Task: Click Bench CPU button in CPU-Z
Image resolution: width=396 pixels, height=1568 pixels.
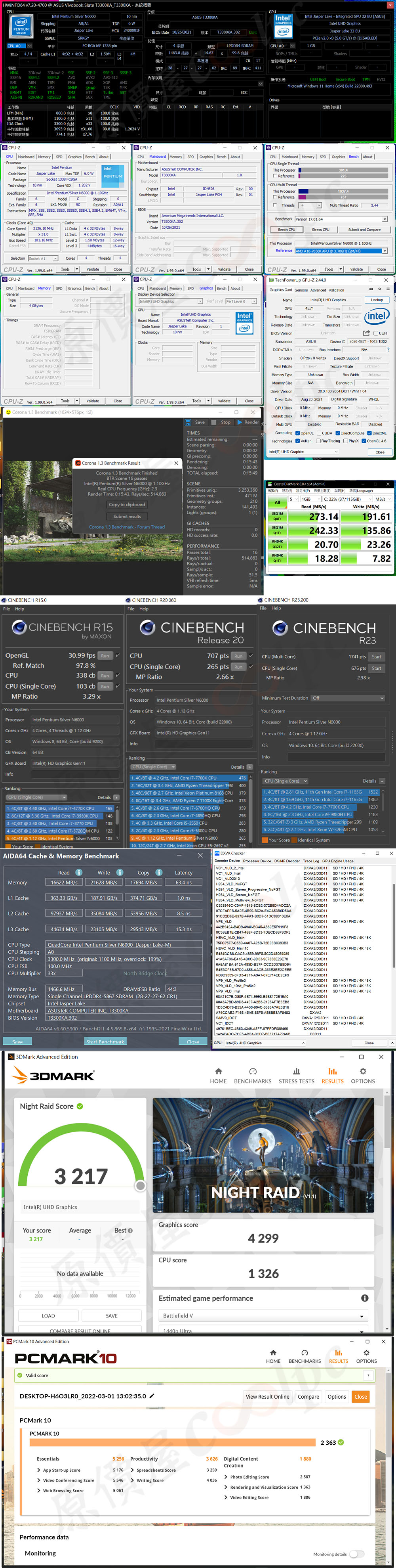Action: (x=287, y=230)
